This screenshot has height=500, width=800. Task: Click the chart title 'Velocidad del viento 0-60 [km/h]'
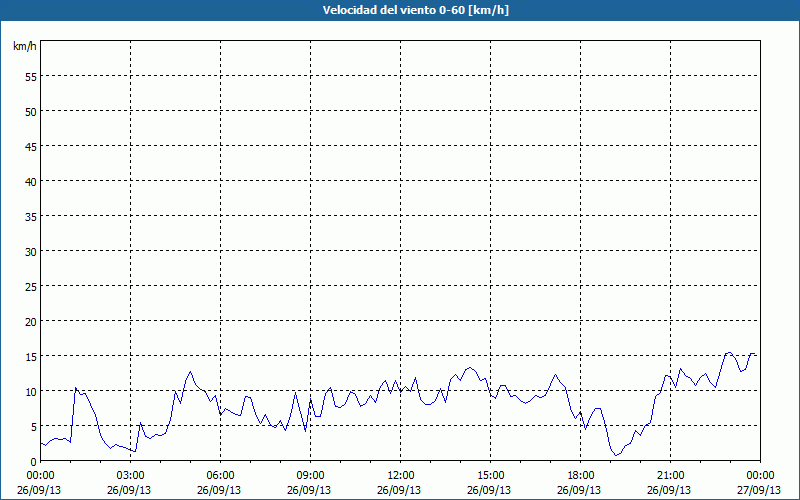415,10
